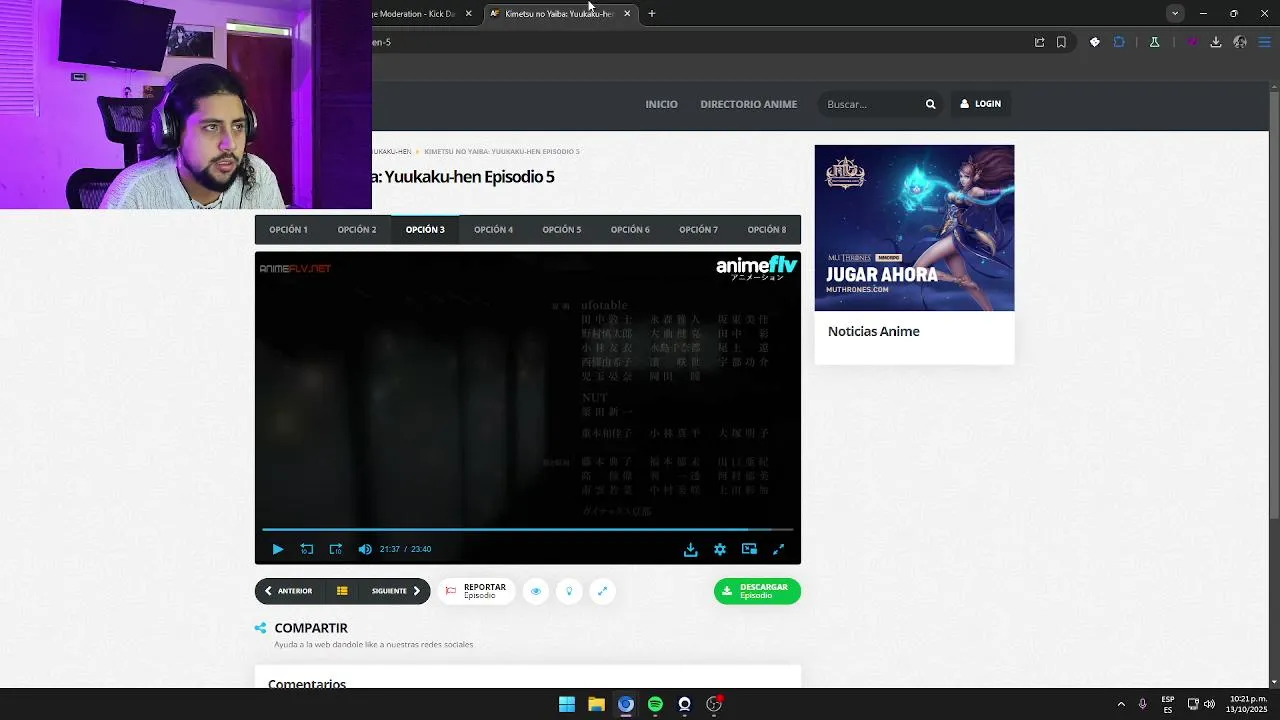Click the flask labs icon

click(1154, 42)
